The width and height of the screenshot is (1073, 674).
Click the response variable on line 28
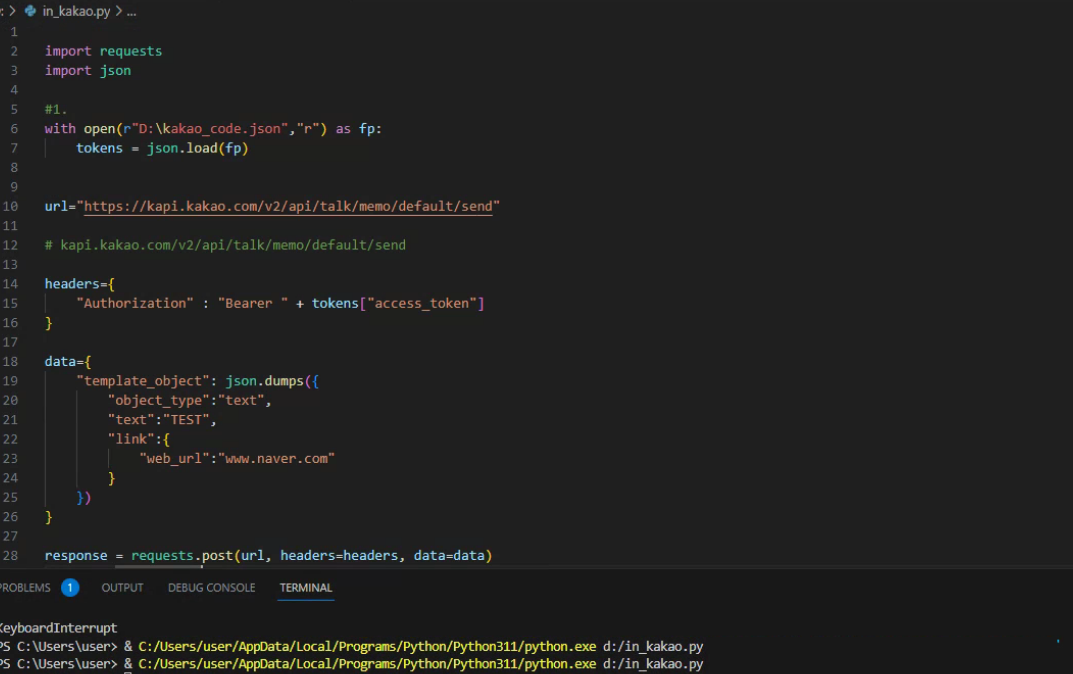click(76, 556)
